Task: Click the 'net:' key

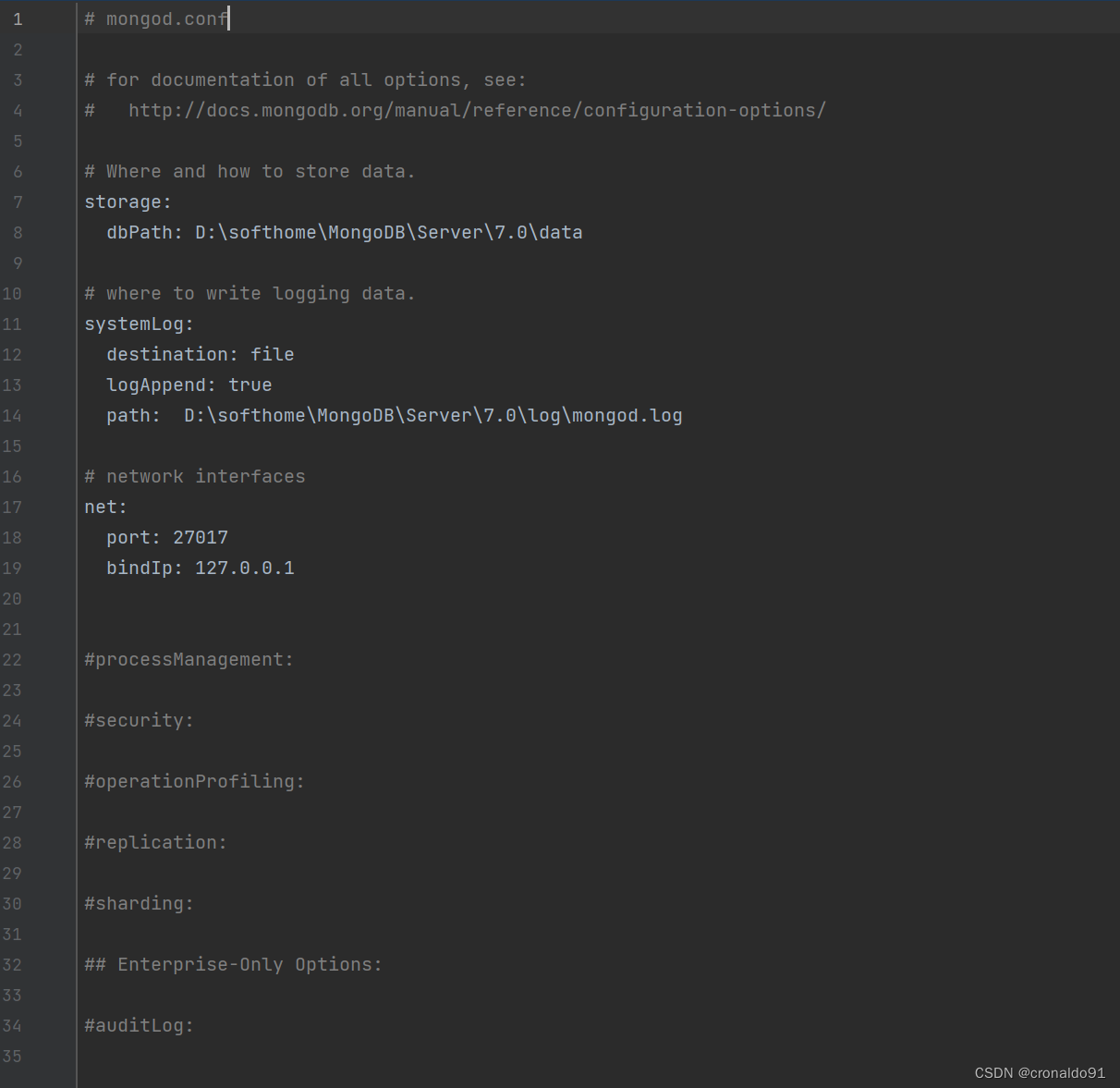Action: pyautogui.click(x=105, y=507)
